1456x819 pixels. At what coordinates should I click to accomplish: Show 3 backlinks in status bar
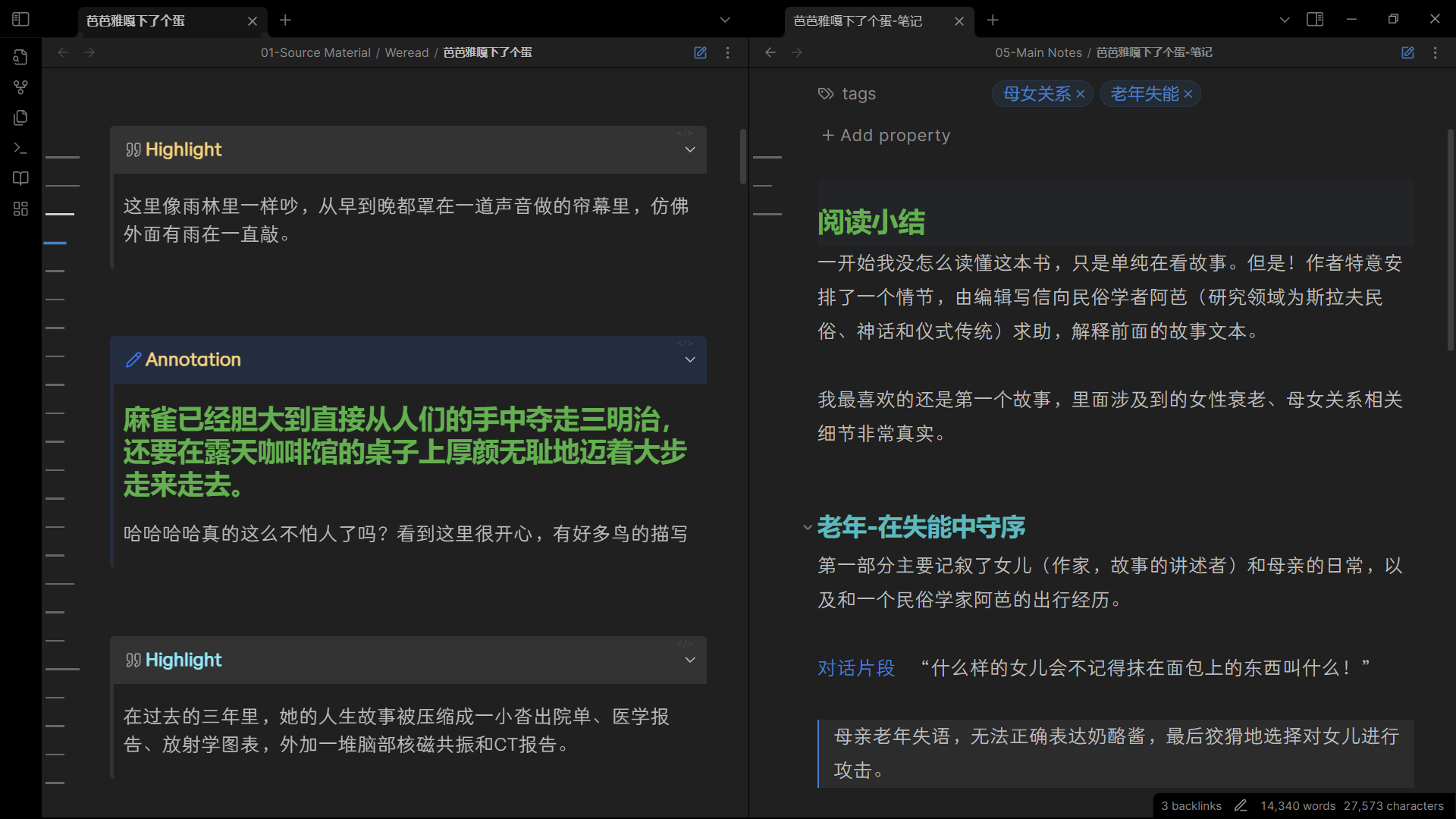coord(1191,806)
